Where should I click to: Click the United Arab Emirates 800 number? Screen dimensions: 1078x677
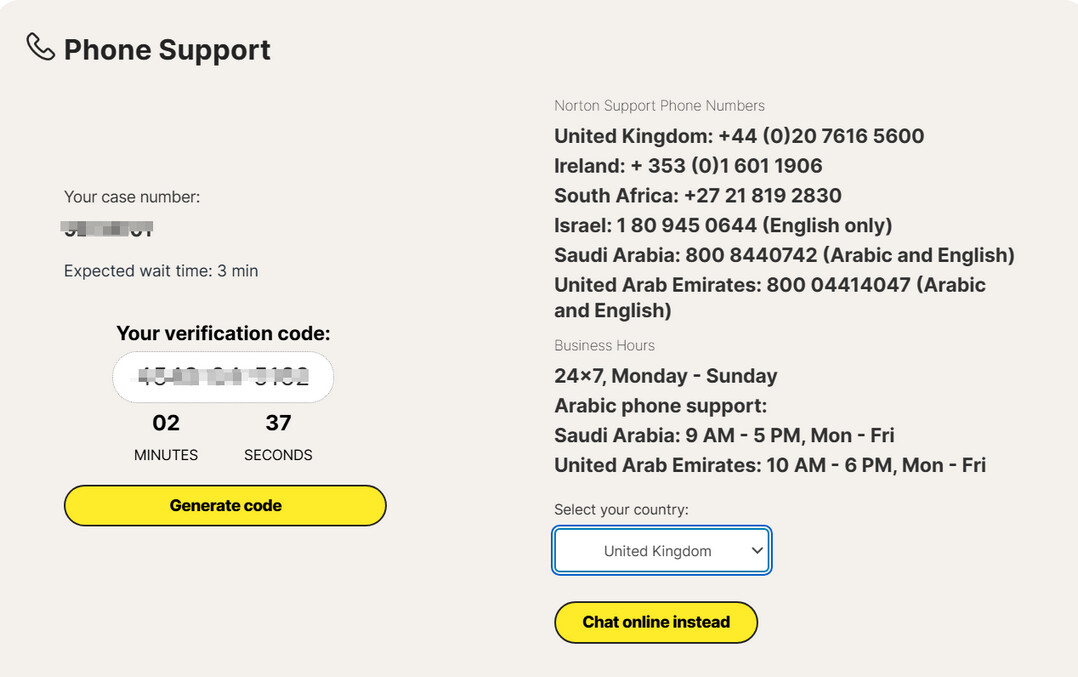click(838, 286)
